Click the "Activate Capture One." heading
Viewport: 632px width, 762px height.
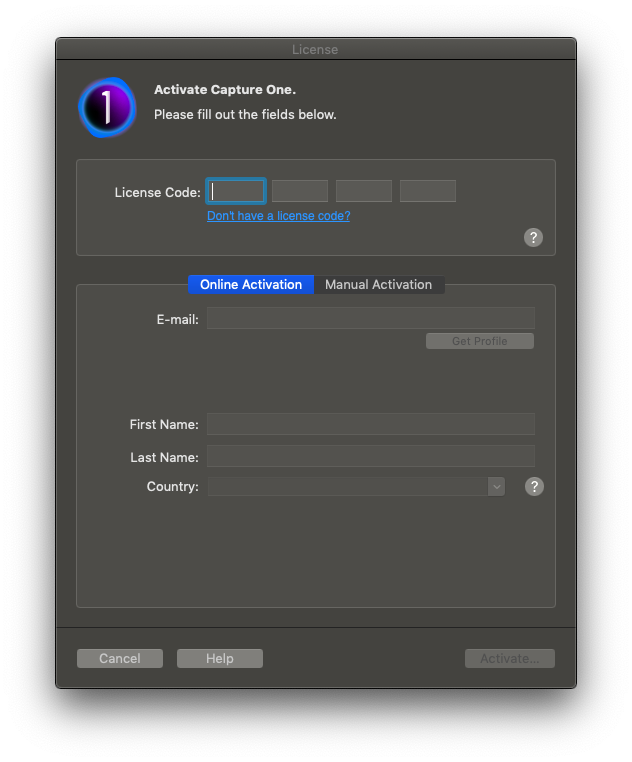225,90
